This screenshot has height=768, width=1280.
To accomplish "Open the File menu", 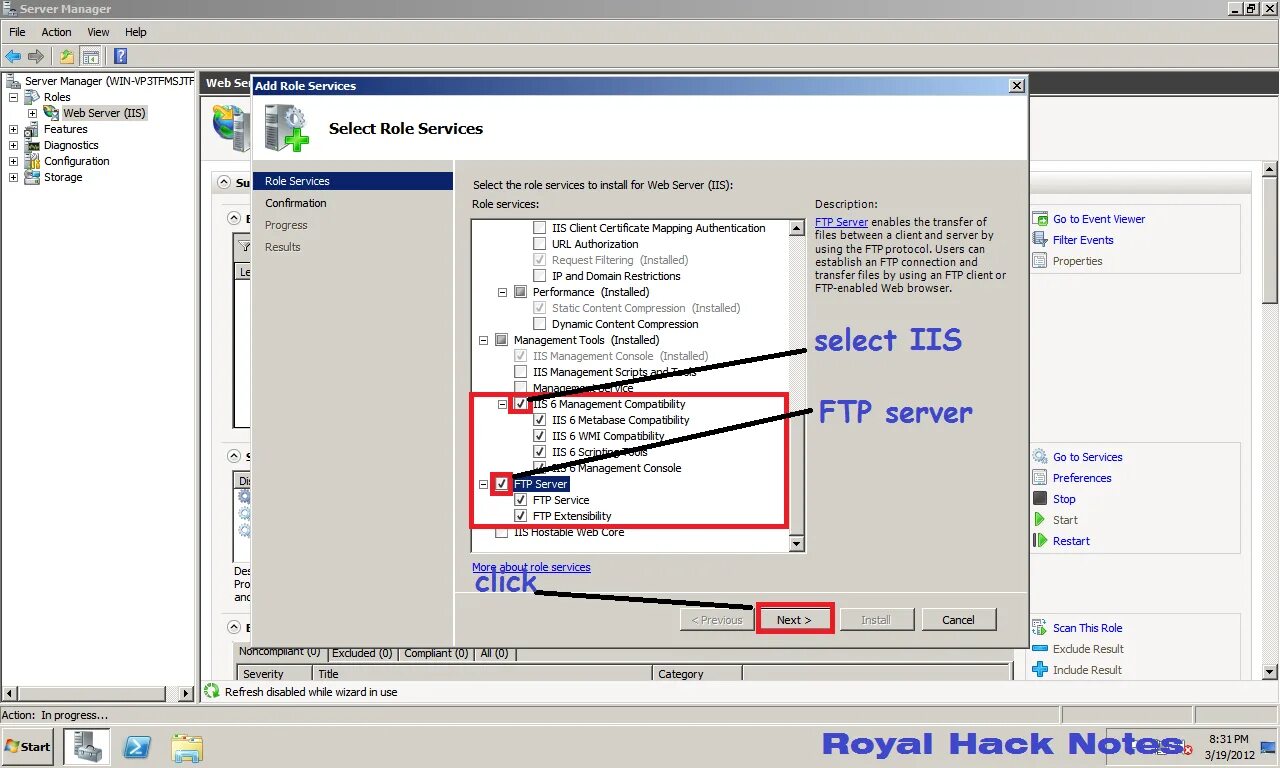I will (17, 32).
